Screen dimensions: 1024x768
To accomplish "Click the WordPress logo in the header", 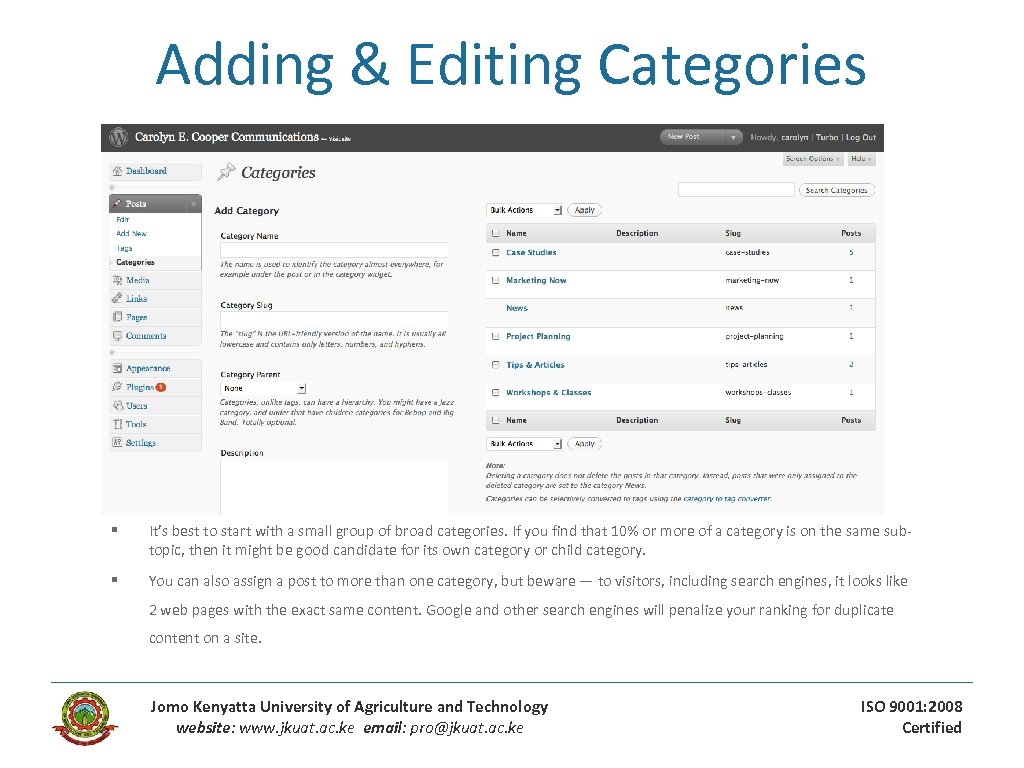I will (117, 137).
